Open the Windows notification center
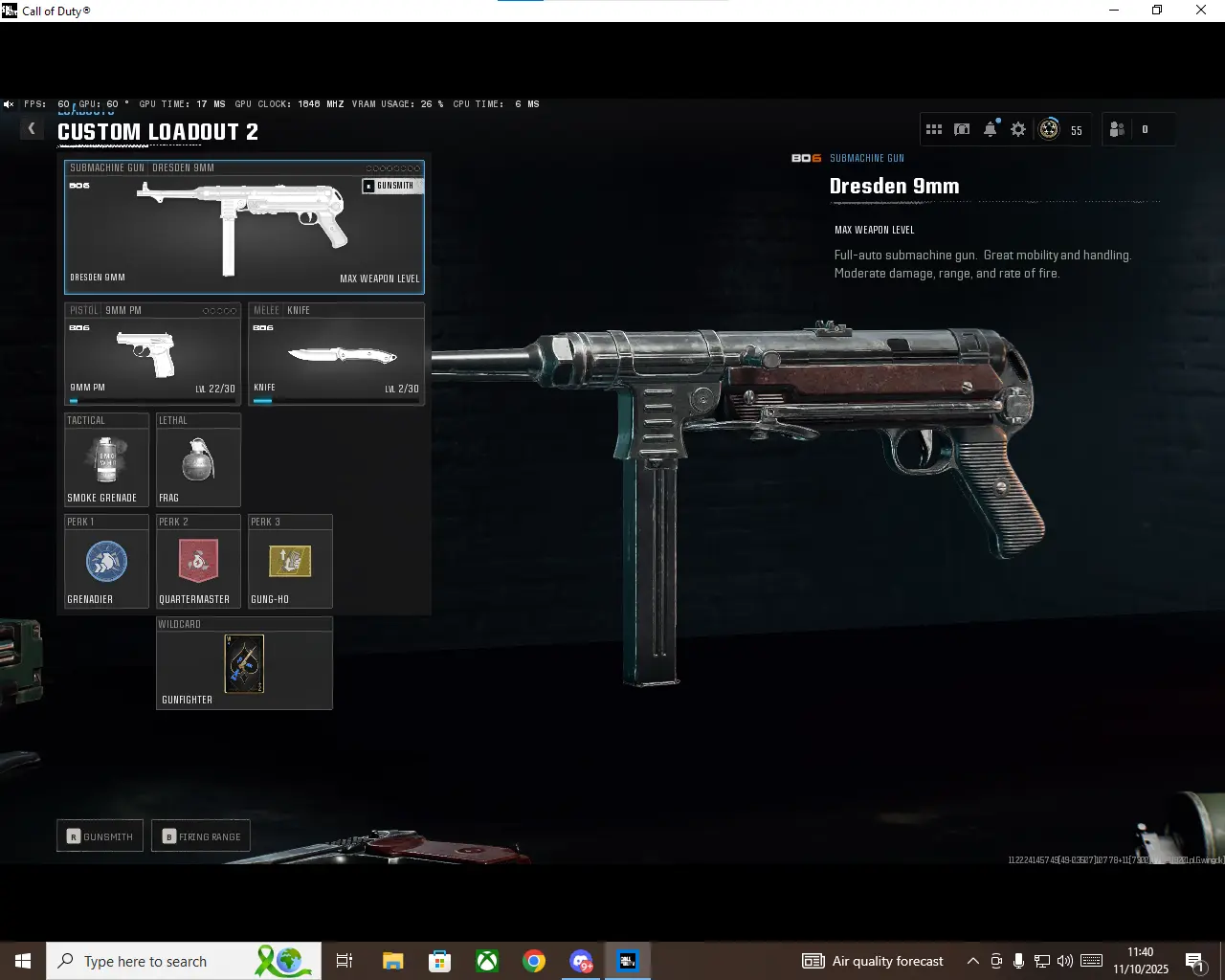Screen dimensions: 1225x980 [1195, 961]
